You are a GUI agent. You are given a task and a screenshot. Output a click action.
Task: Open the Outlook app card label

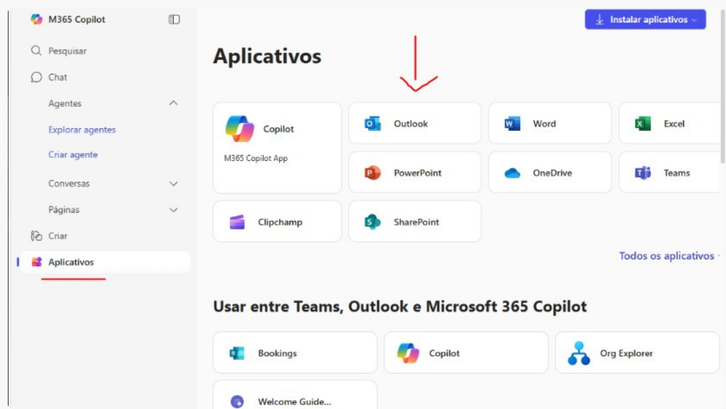tap(411, 124)
